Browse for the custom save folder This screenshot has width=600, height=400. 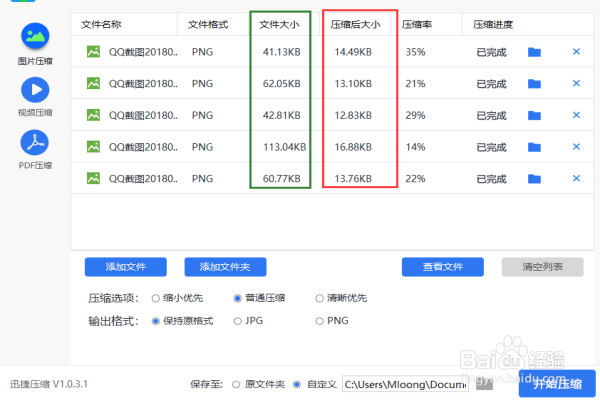coord(484,385)
